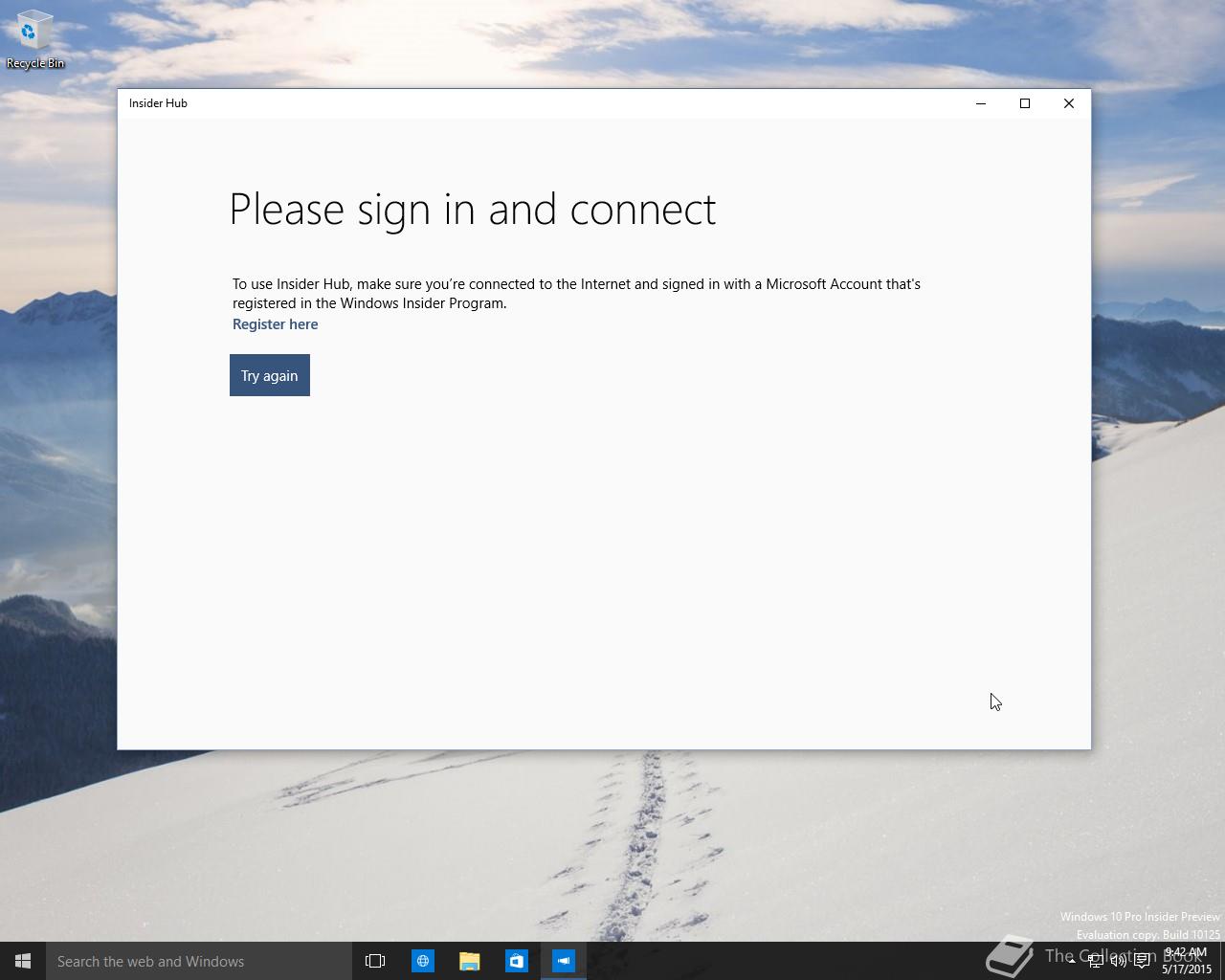Image resolution: width=1225 pixels, height=980 pixels.
Task: Open the Recycle Bin desktop icon
Action: [35, 40]
